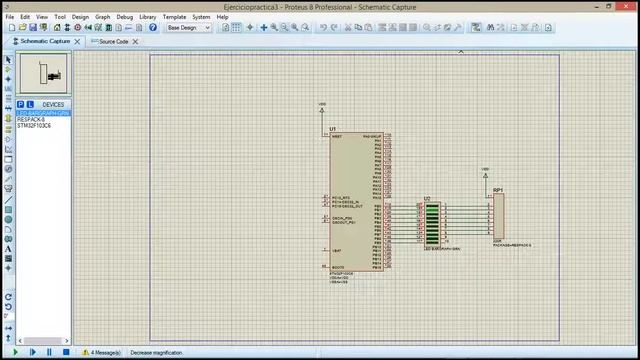
Task: Select the 2D Graphics Markers tool
Action: tap(8, 268)
